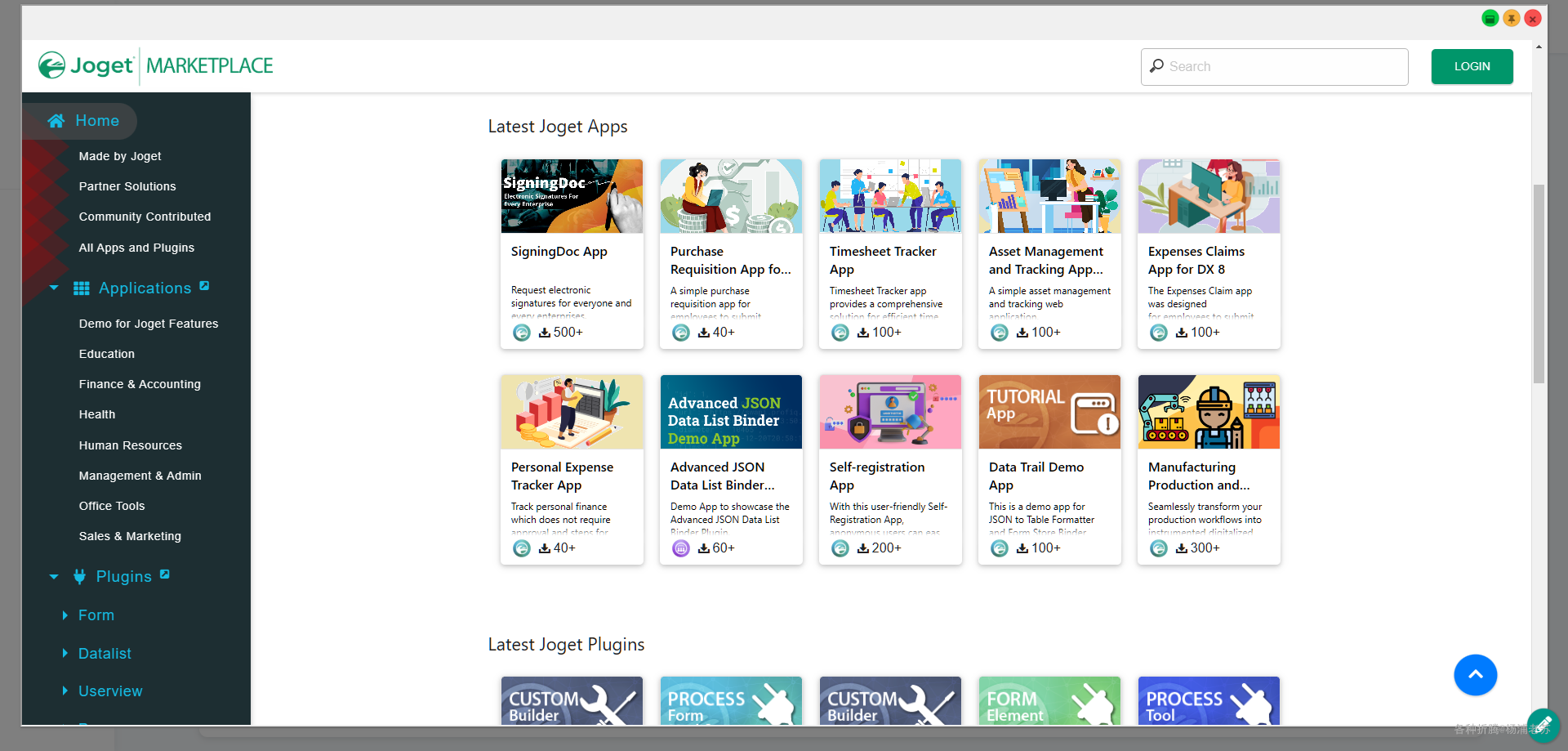
Task: Open Expenses Claims App for DX 8 link
Action: click(1196, 261)
